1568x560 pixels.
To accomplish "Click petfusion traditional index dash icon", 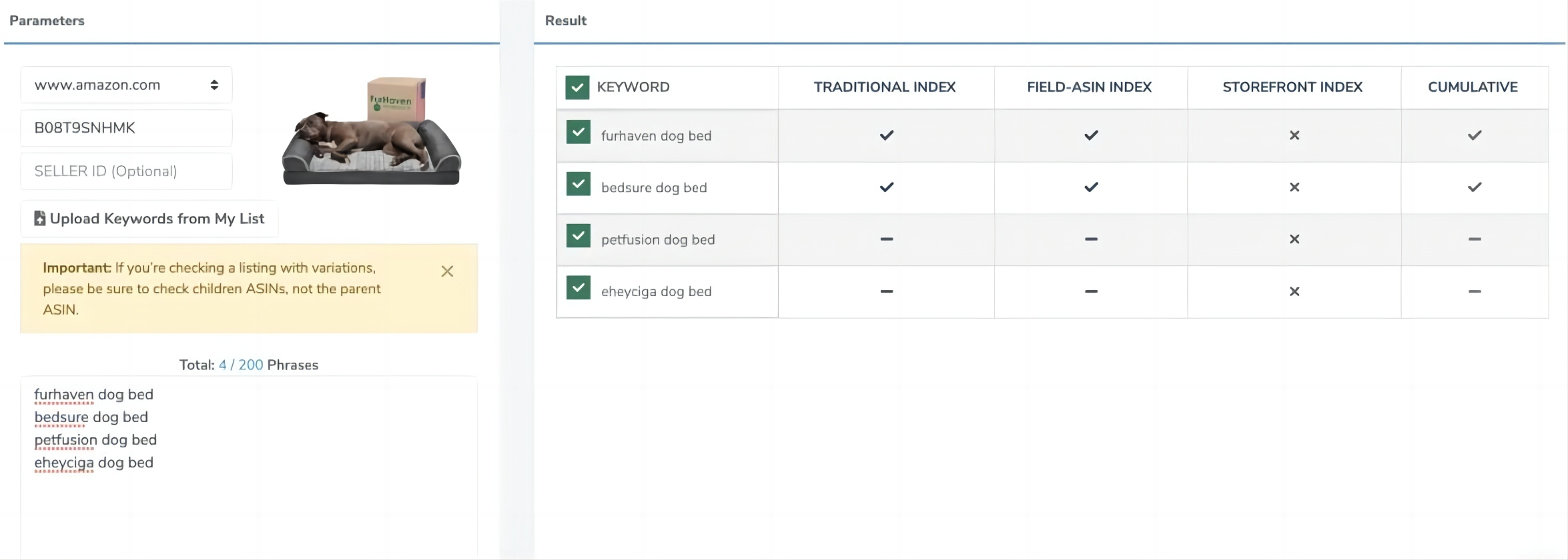I will (x=886, y=239).
